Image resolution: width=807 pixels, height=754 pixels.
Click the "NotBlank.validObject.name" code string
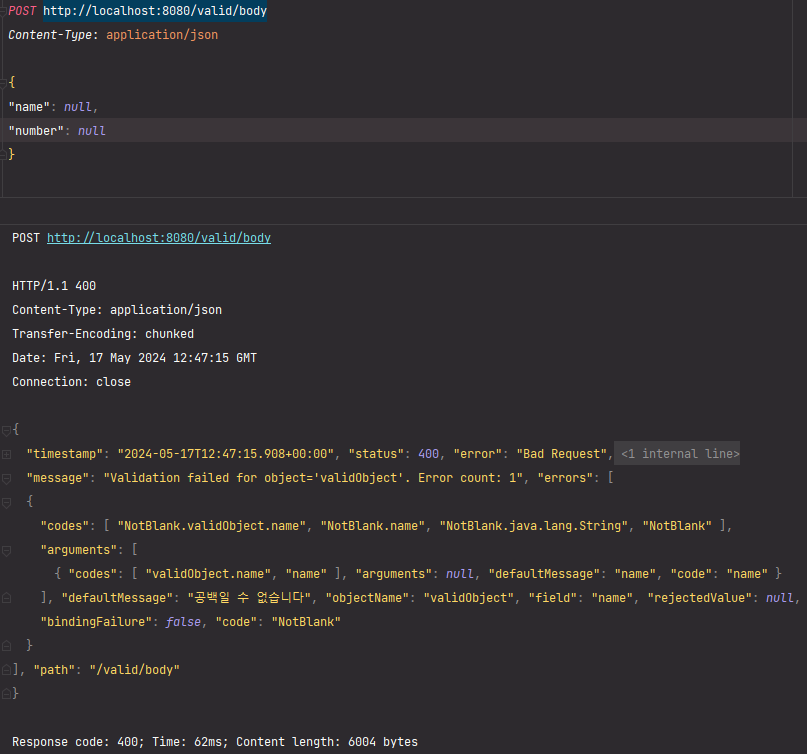(x=212, y=525)
